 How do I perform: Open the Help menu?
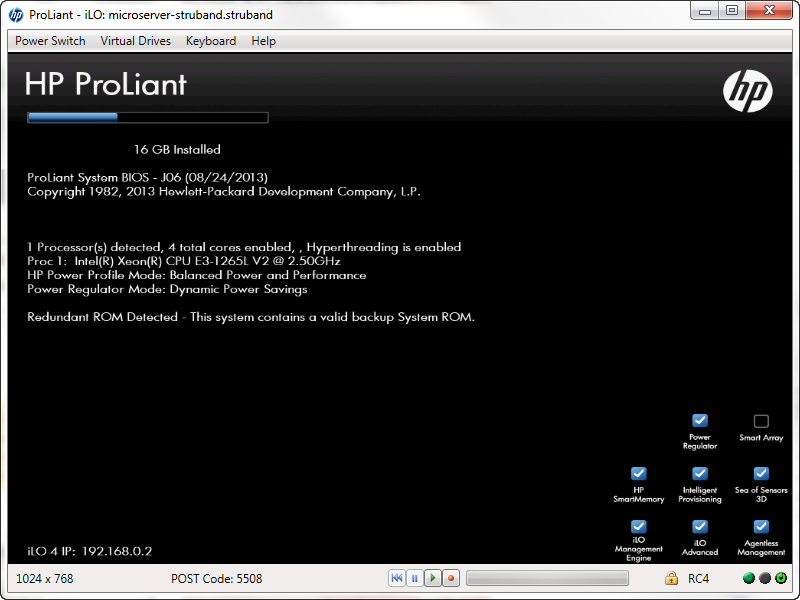tap(263, 41)
